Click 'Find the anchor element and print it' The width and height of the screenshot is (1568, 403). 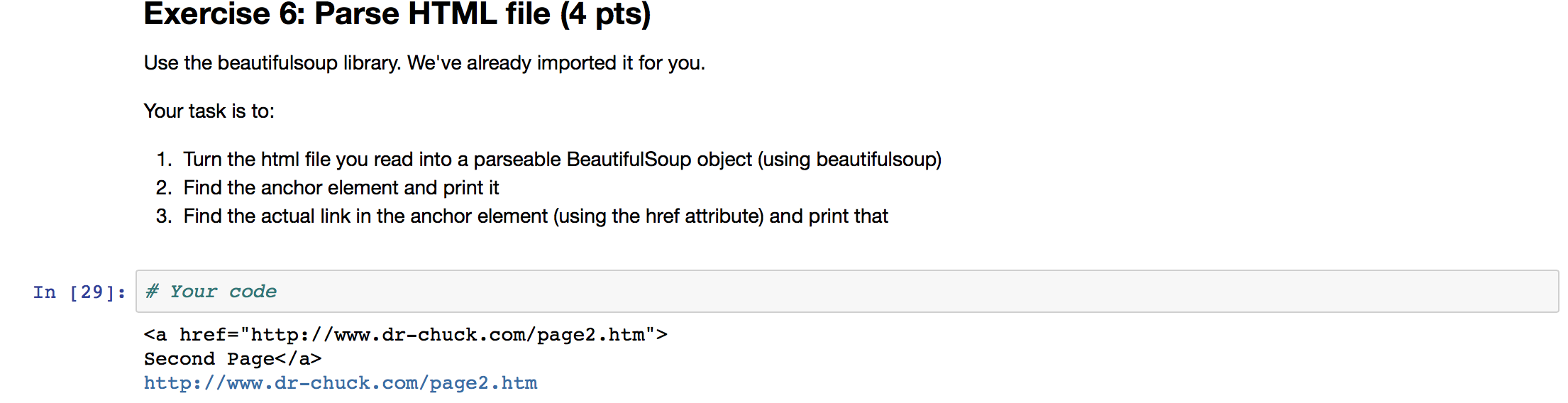[341, 188]
